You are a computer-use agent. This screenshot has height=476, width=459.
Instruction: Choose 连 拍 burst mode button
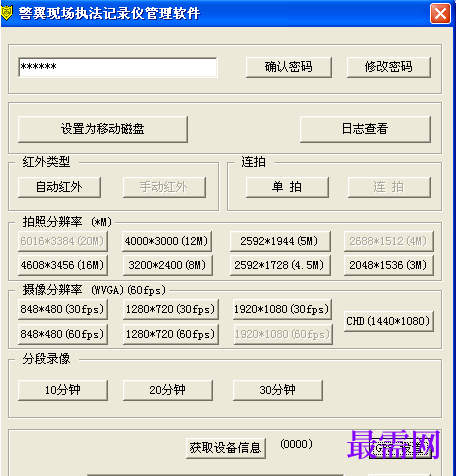coord(389,187)
